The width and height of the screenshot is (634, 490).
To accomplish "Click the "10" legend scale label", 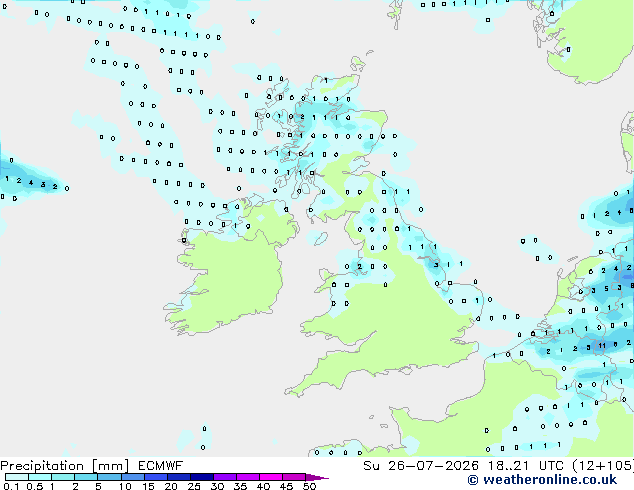I will coord(125,486).
